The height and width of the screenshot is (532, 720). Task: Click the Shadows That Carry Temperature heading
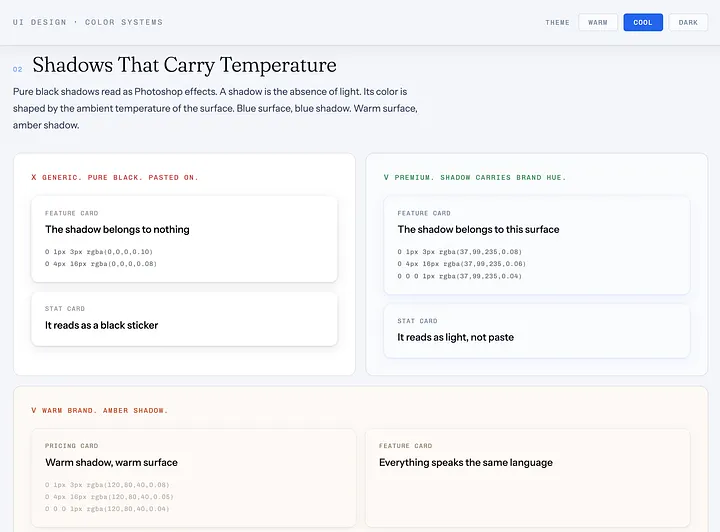coord(184,65)
